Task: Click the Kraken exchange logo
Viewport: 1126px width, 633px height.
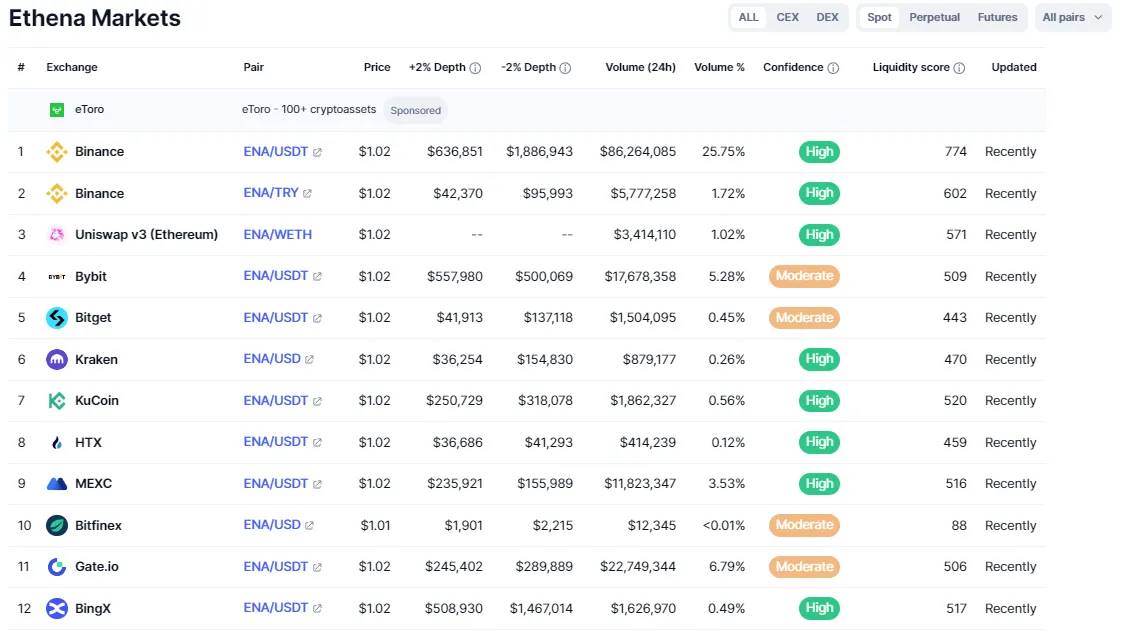Action: [57, 359]
